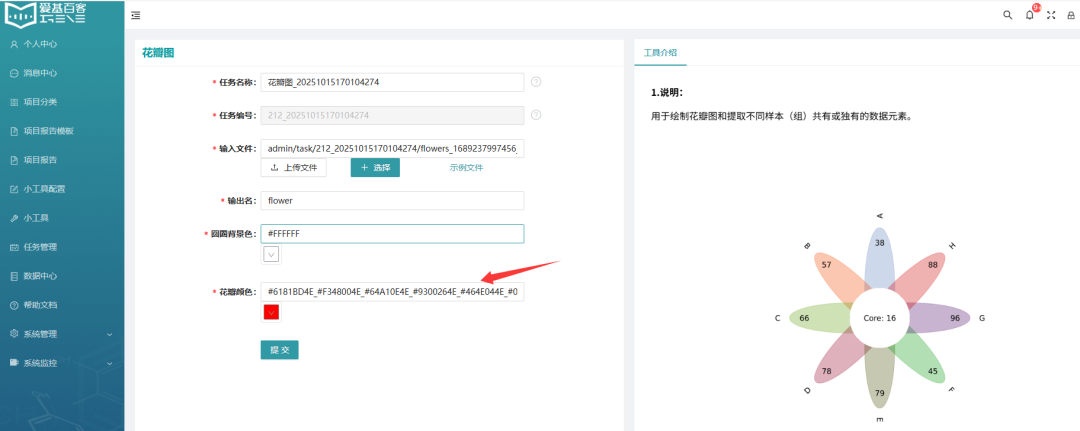The image size is (1080, 431).
Task: Click the 爱基百客 logo in the header
Action: click(46, 14)
